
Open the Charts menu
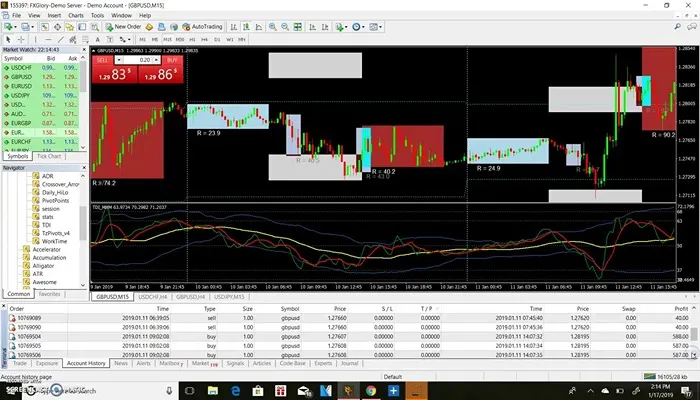(x=66, y=17)
